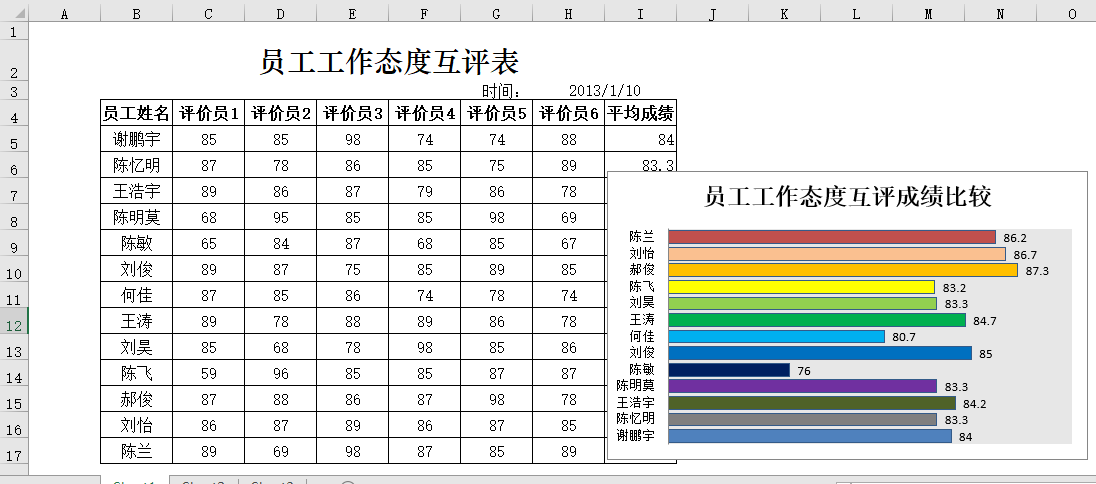
Task: Click the dark navy 陈敏 bar
Action: (x=728, y=370)
